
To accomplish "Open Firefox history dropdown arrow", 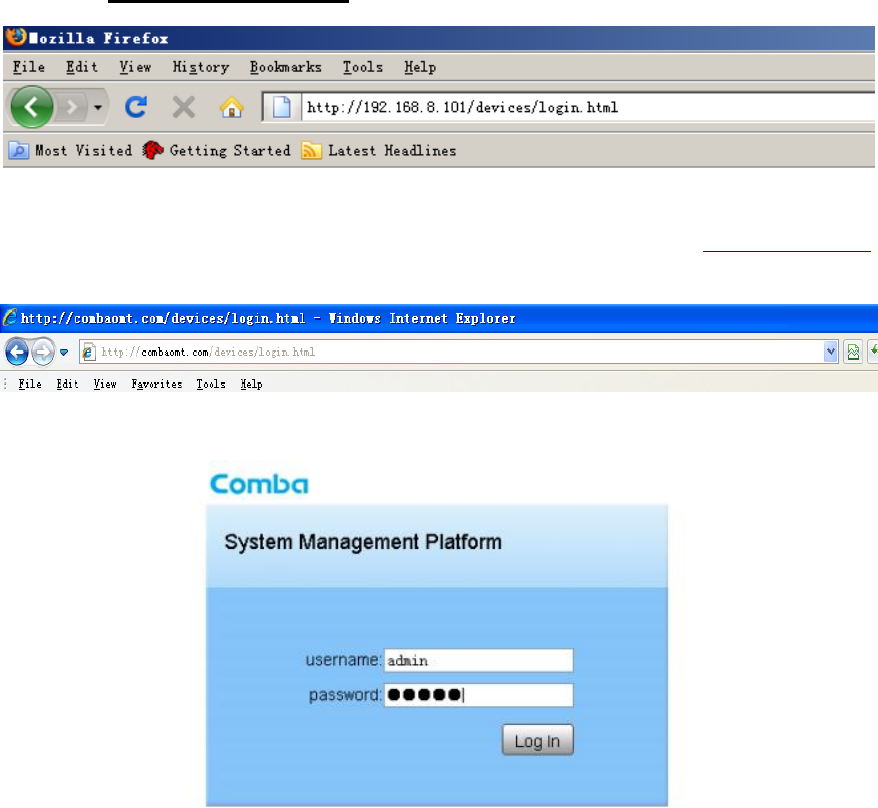I will click(x=98, y=107).
